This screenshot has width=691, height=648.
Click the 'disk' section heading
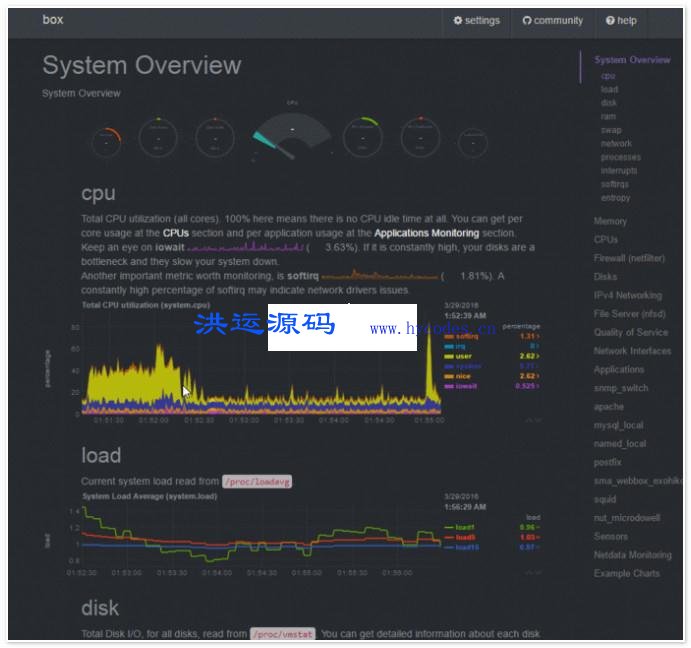click(100, 608)
